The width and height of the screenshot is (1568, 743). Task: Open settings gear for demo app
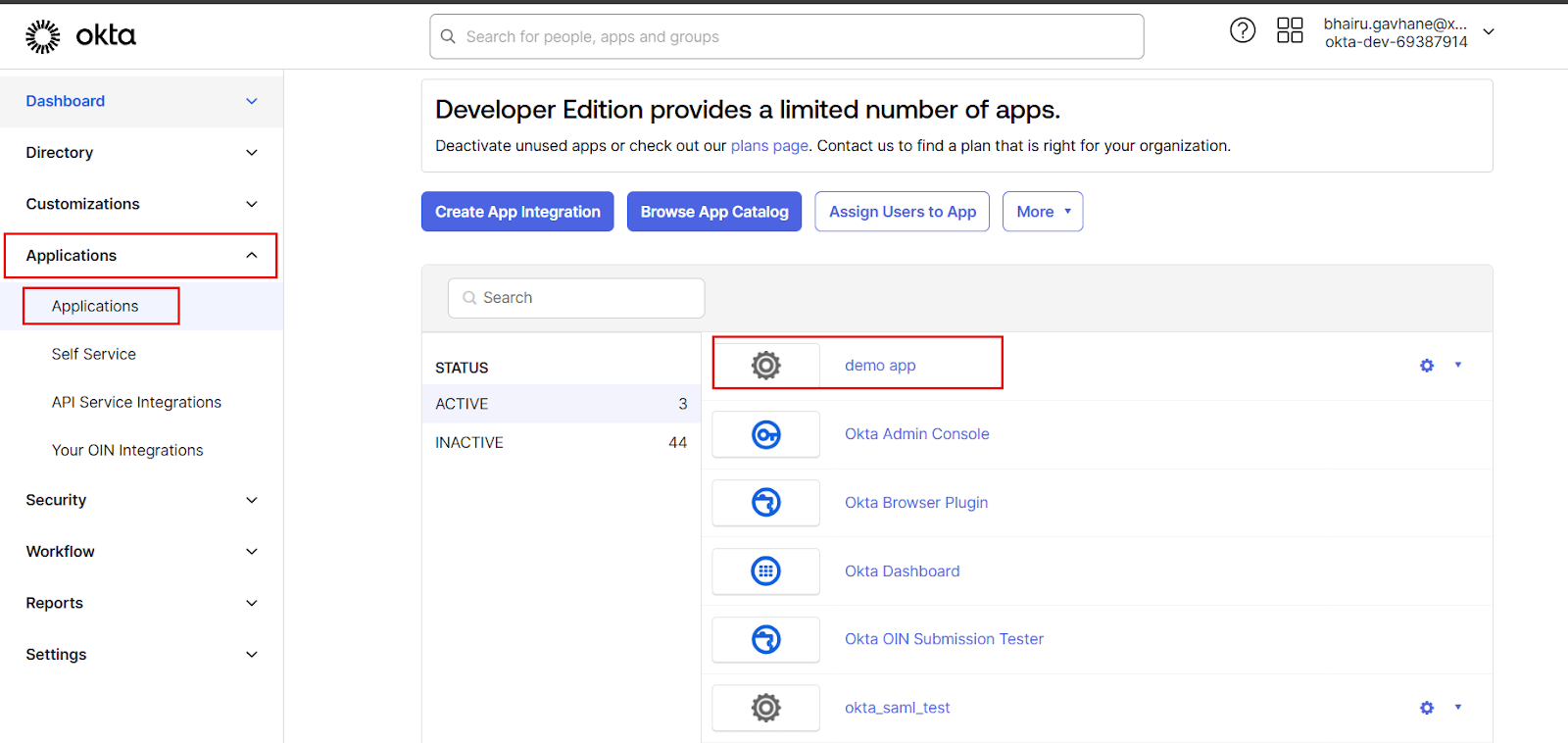coord(1427,366)
